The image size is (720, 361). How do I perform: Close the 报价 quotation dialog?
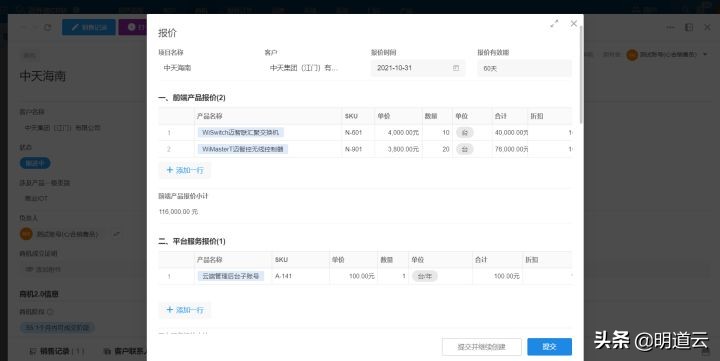(x=574, y=23)
